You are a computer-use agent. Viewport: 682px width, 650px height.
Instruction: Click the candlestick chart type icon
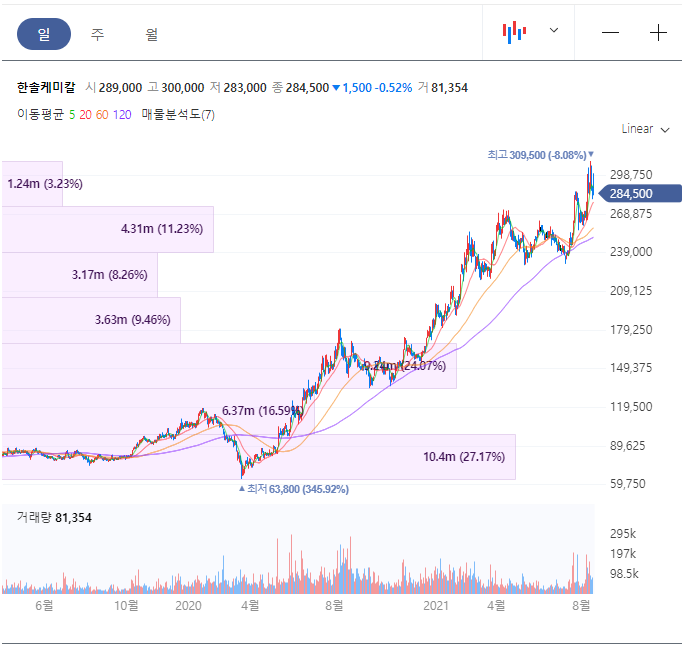(x=514, y=32)
